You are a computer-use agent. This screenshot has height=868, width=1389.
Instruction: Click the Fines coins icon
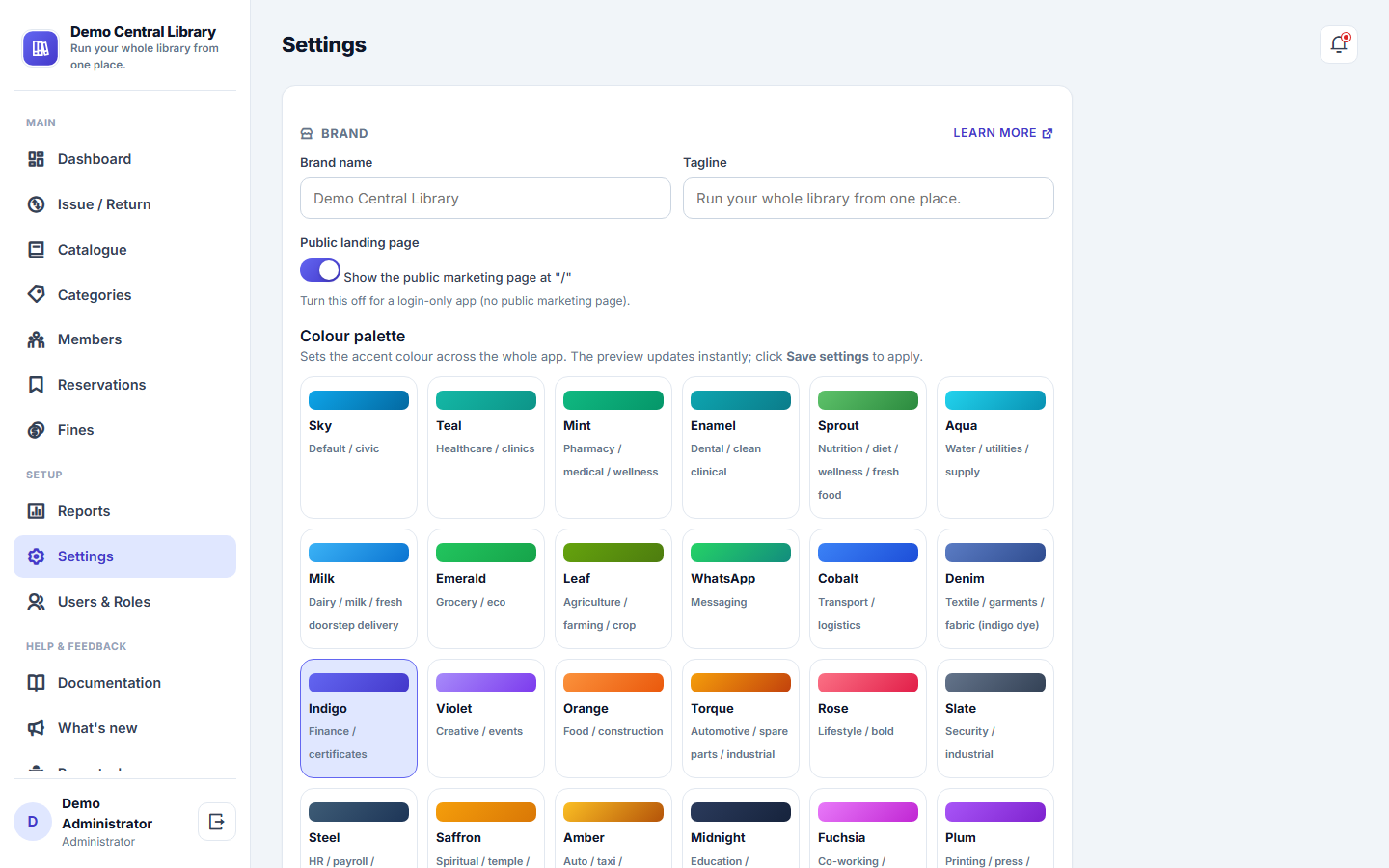tap(37, 430)
